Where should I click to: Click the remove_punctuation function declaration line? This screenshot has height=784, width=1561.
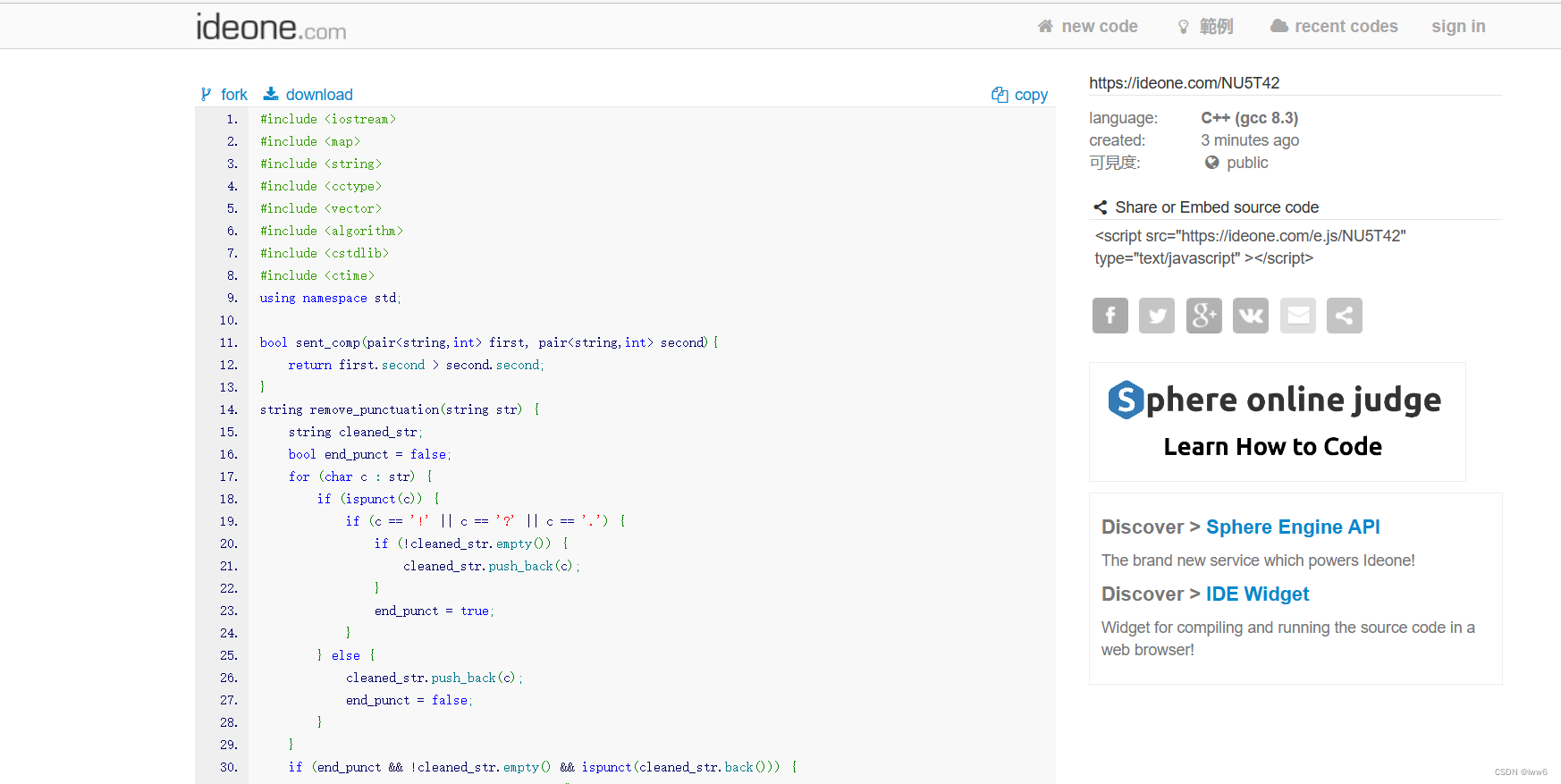coord(399,409)
